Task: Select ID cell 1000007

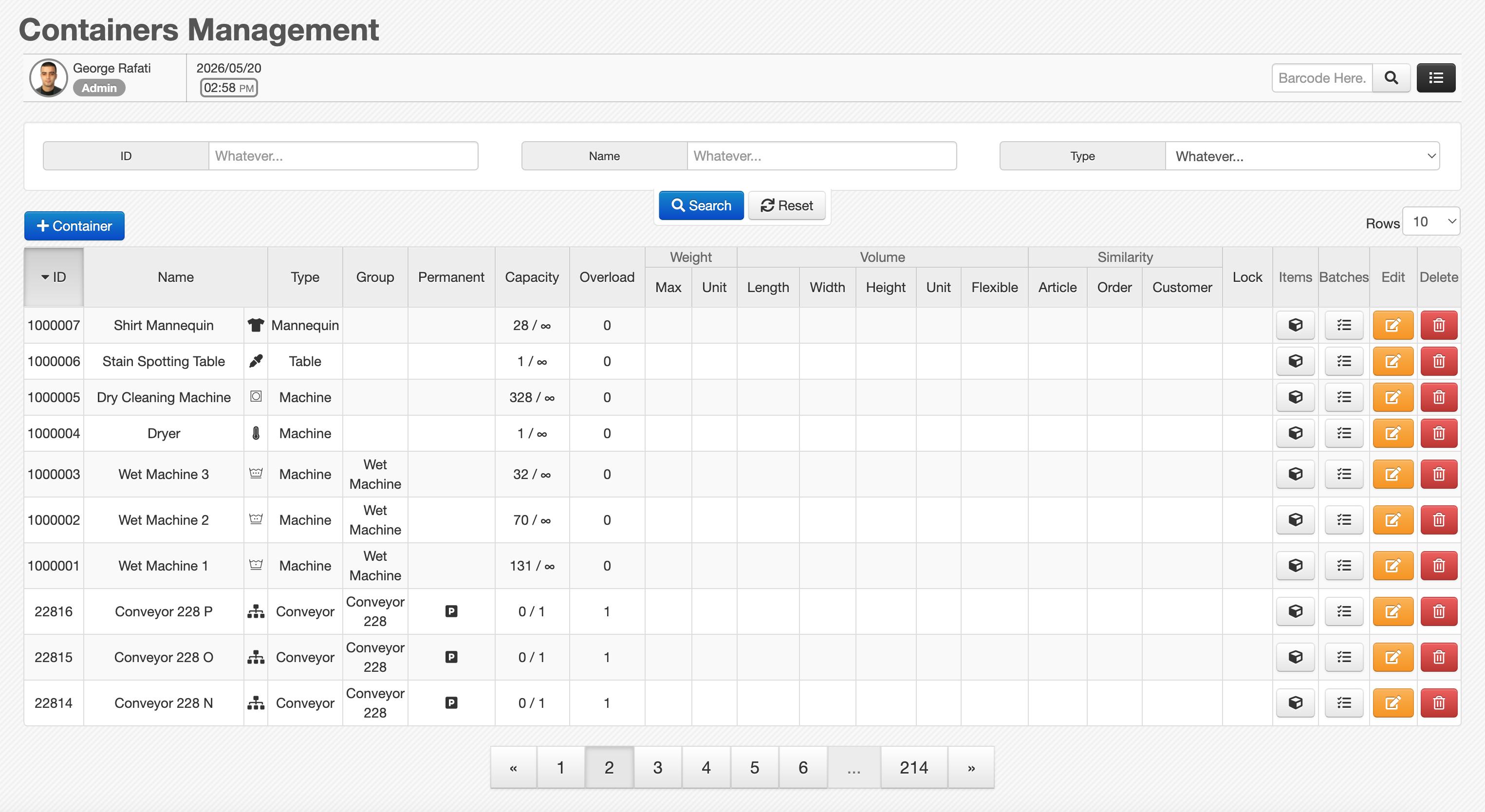Action: coord(54,325)
